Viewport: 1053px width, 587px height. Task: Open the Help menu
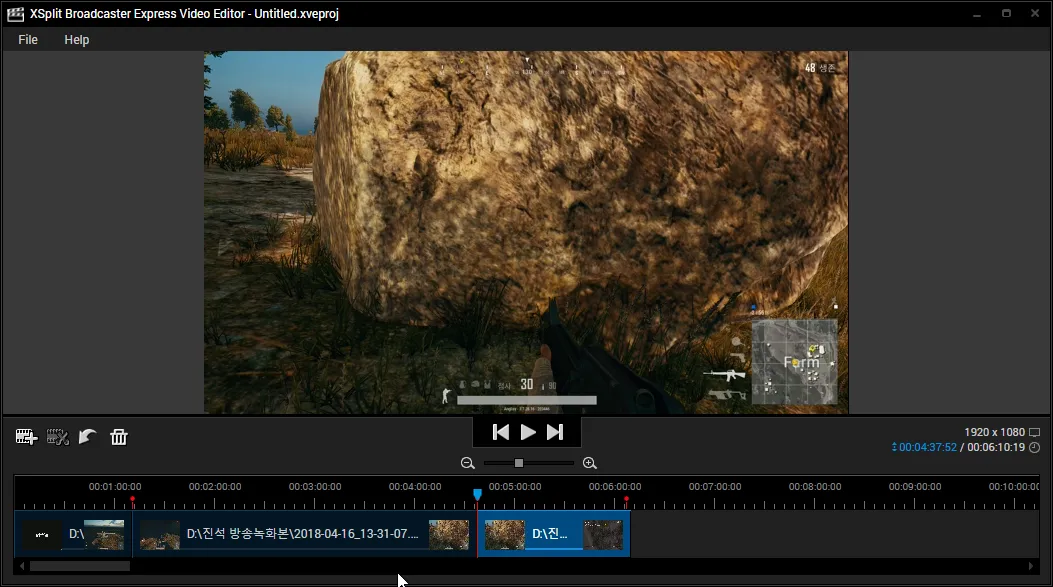(77, 40)
